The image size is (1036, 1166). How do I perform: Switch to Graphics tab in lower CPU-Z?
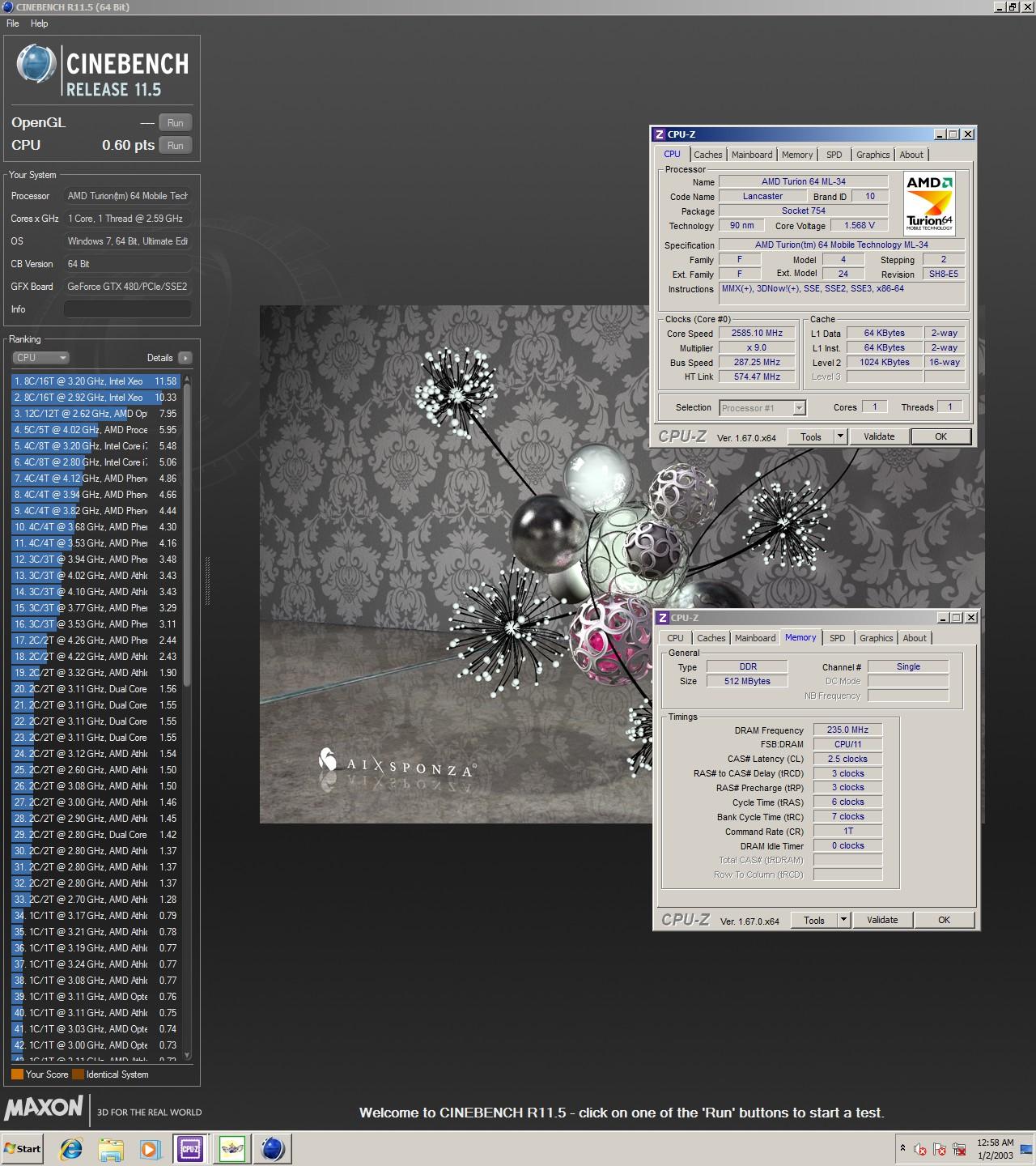[x=876, y=638]
